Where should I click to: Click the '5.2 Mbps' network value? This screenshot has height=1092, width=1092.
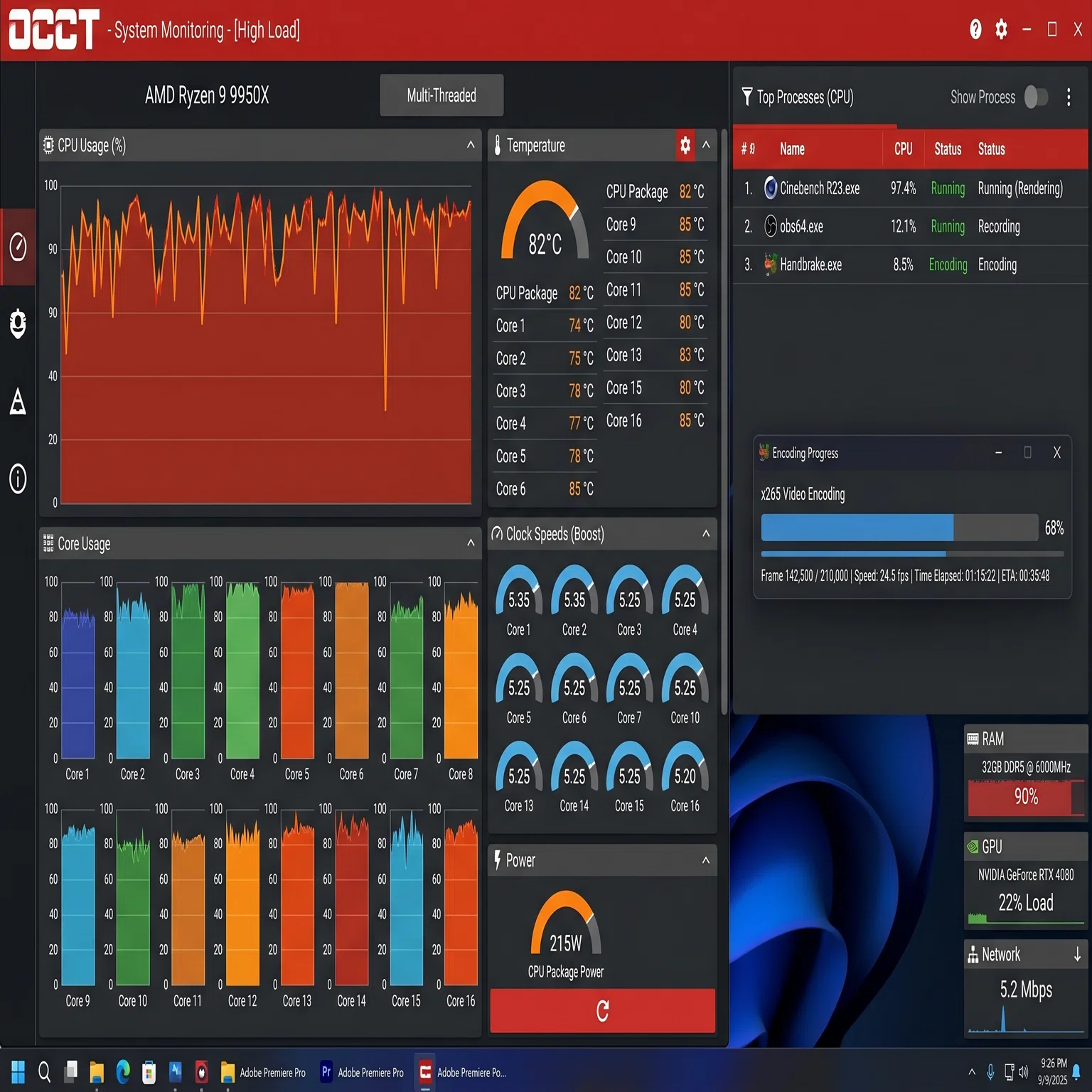pos(1026,990)
